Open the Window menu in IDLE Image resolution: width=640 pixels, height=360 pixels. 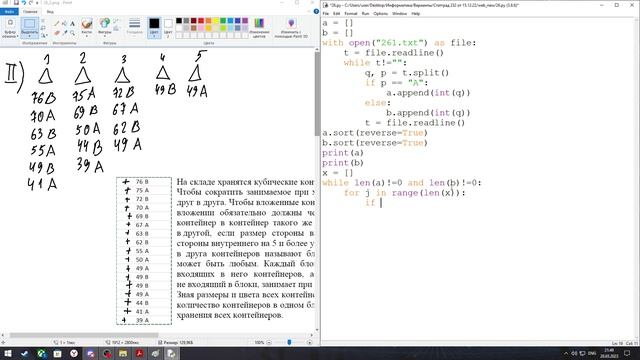click(x=399, y=13)
